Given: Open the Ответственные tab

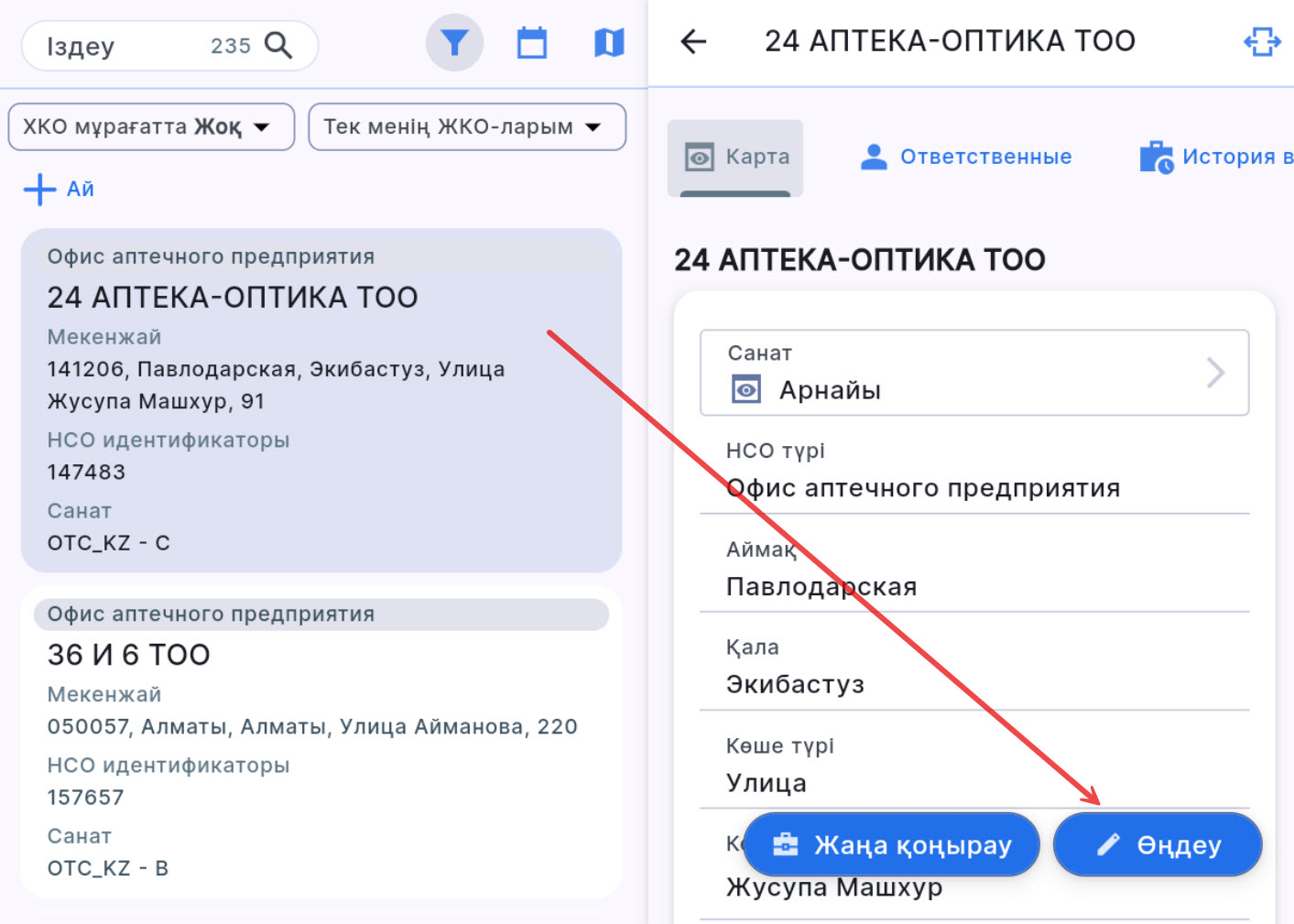Looking at the screenshot, I should 966,158.
